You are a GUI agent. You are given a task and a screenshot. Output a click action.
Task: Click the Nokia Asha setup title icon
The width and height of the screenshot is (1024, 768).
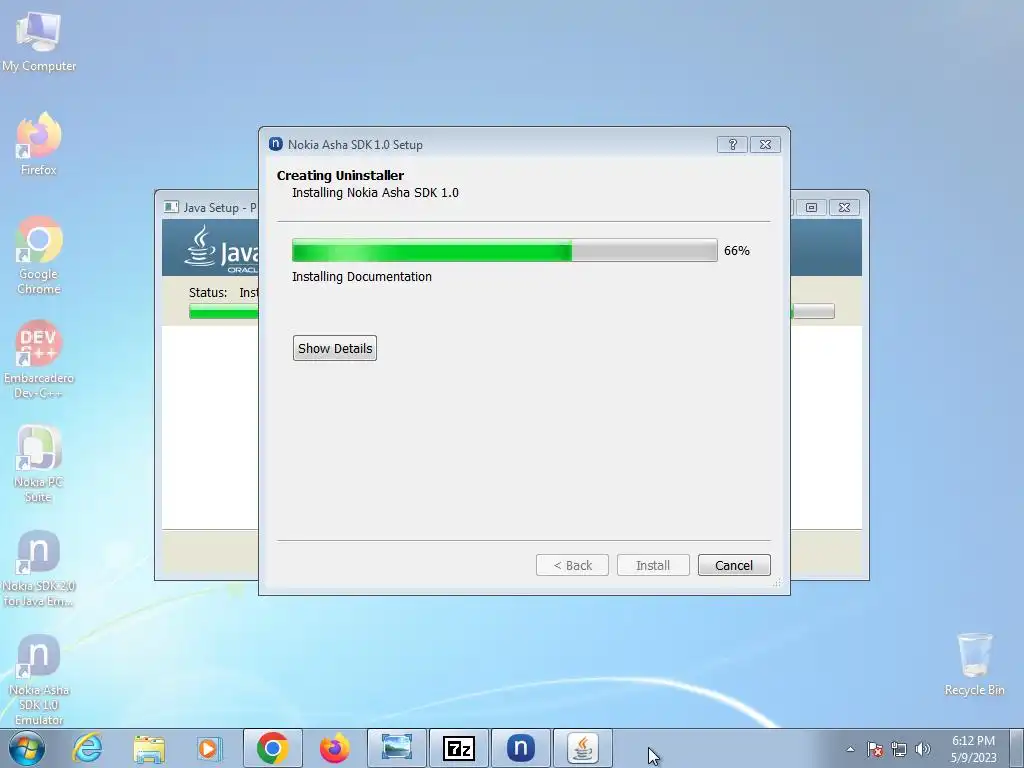pos(276,144)
